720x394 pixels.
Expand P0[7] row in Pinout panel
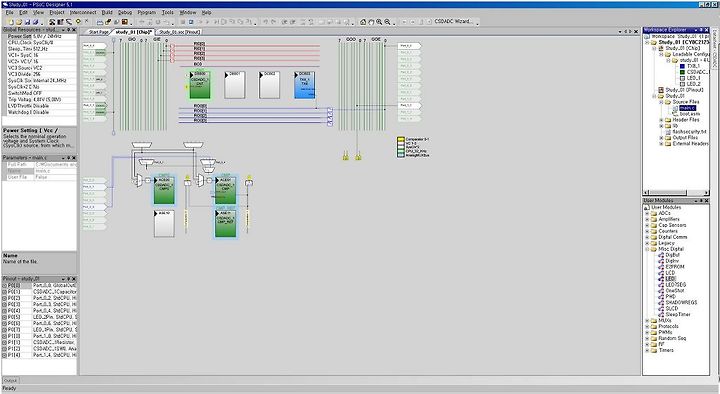[5, 330]
